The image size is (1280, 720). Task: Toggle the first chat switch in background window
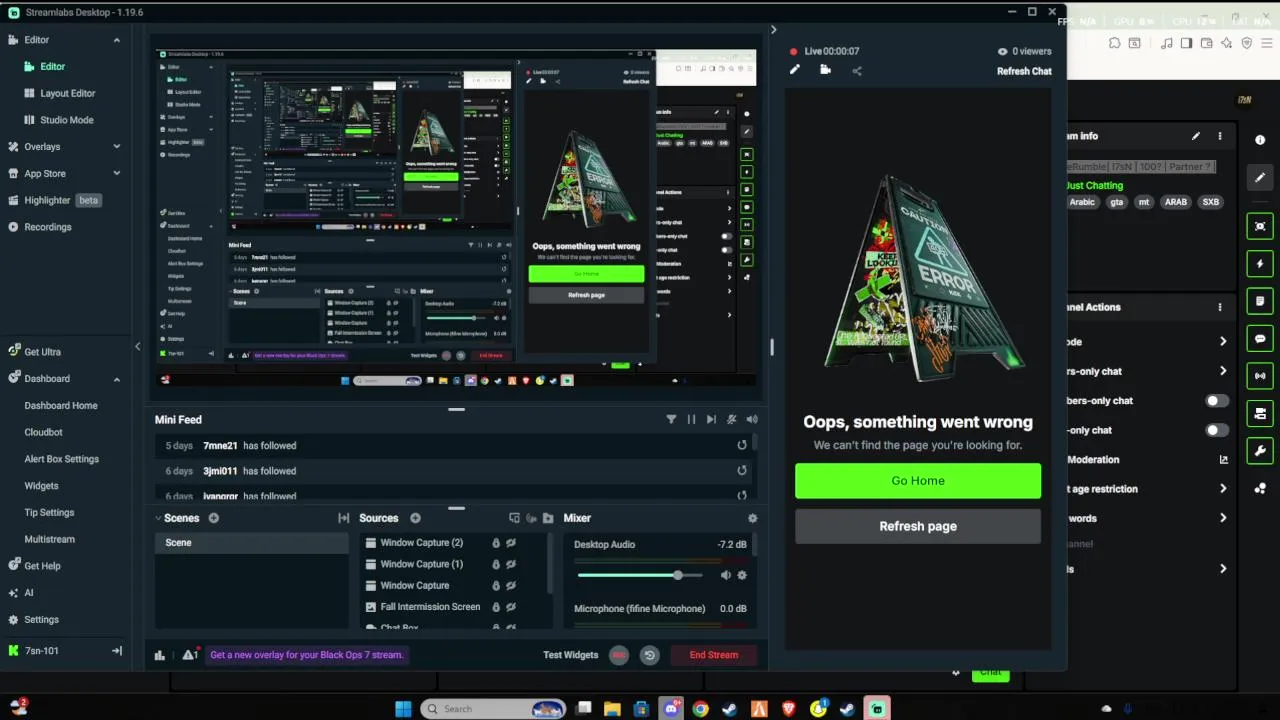[x=1216, y=401]
